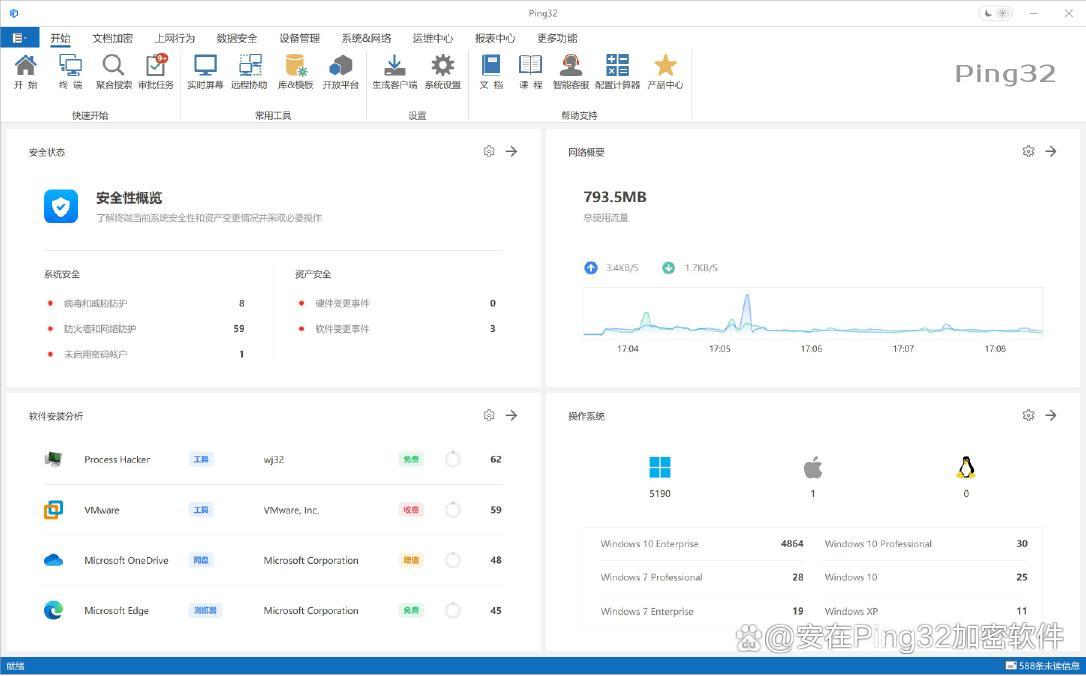Switch theme to light sun mode

pos(1003,13)
